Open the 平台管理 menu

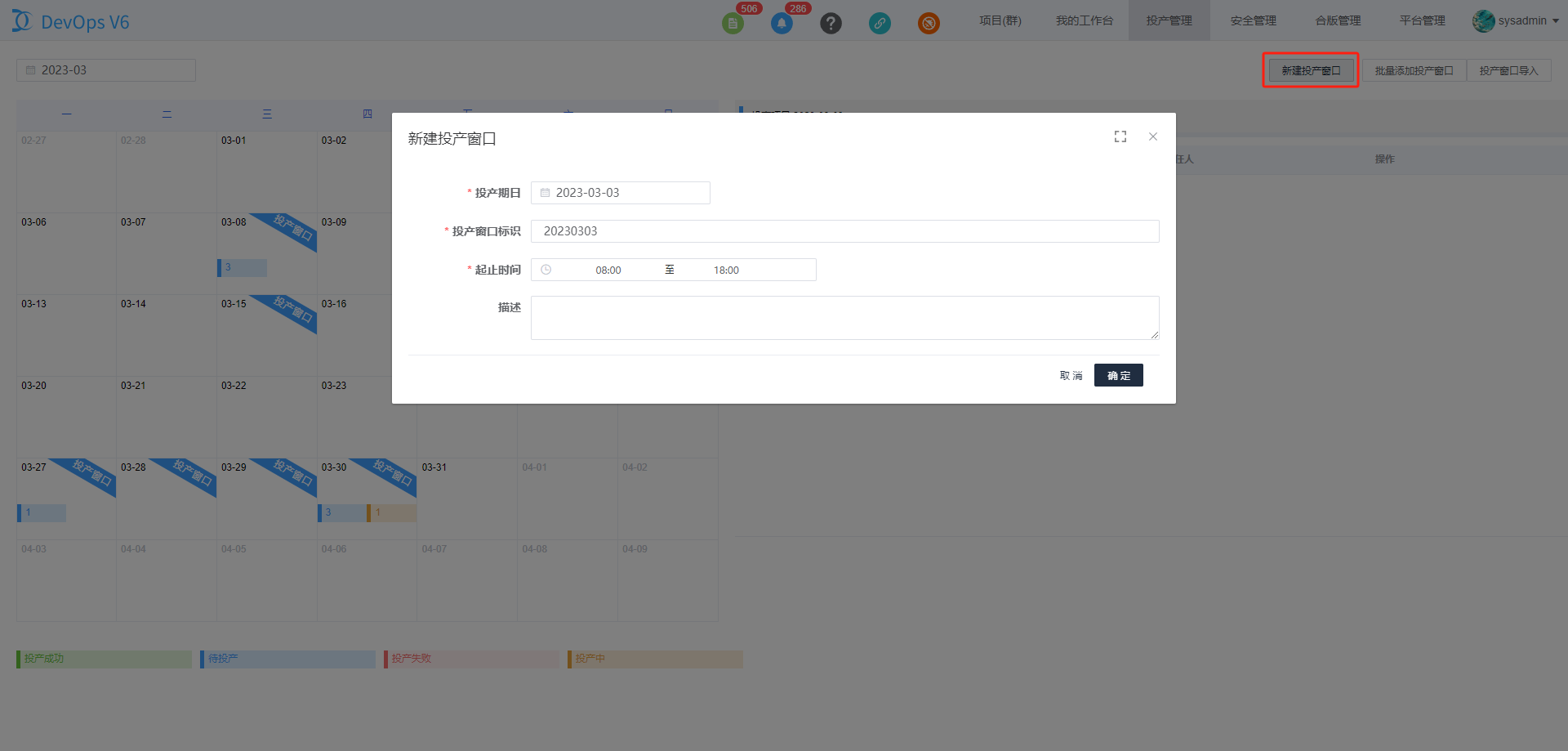1422,21
